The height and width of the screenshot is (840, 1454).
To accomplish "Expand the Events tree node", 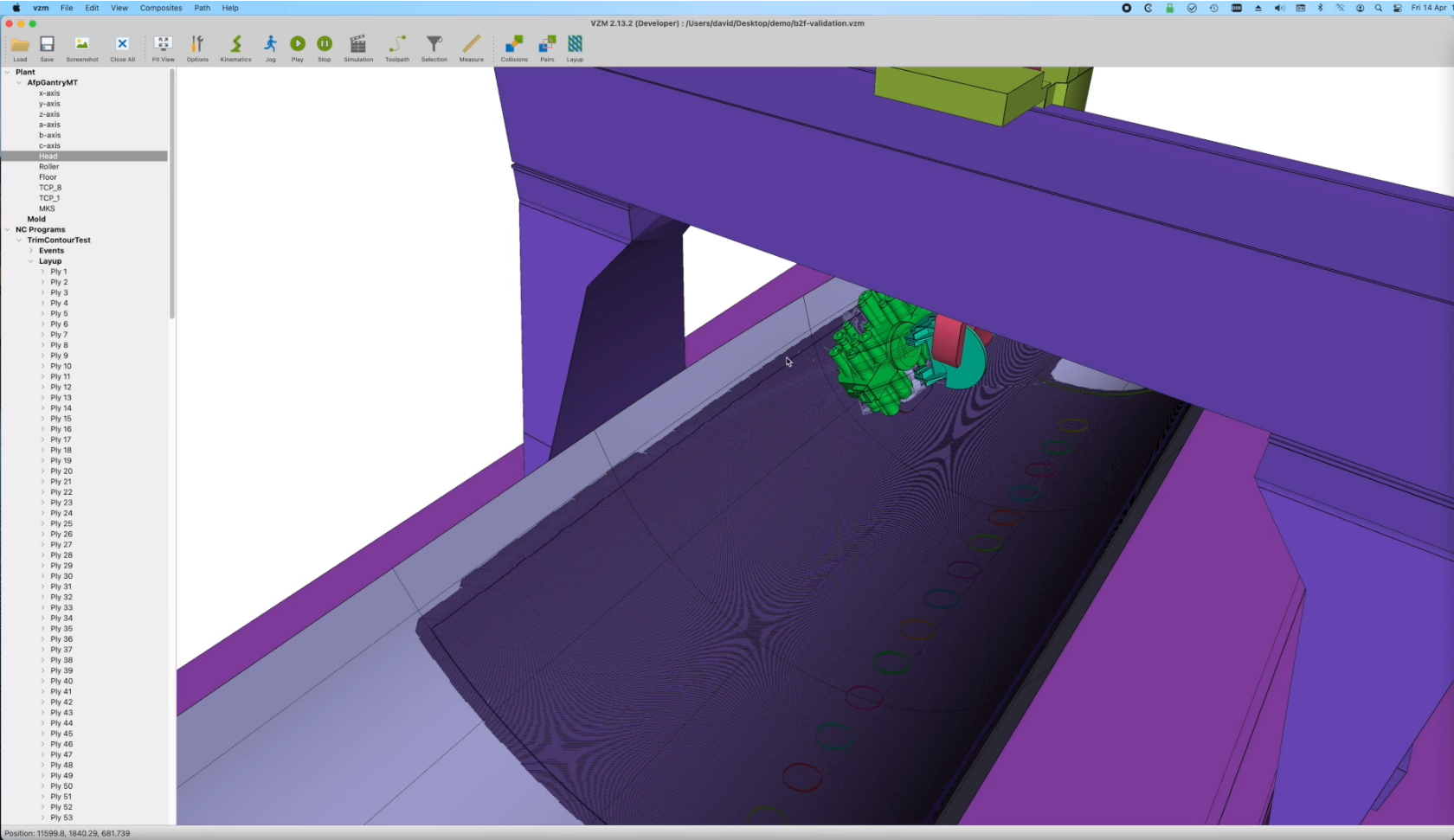I will tap(31, 251).
